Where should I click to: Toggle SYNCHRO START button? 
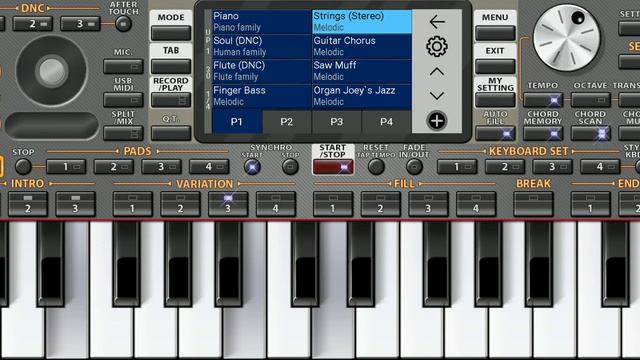click(252, 167)
